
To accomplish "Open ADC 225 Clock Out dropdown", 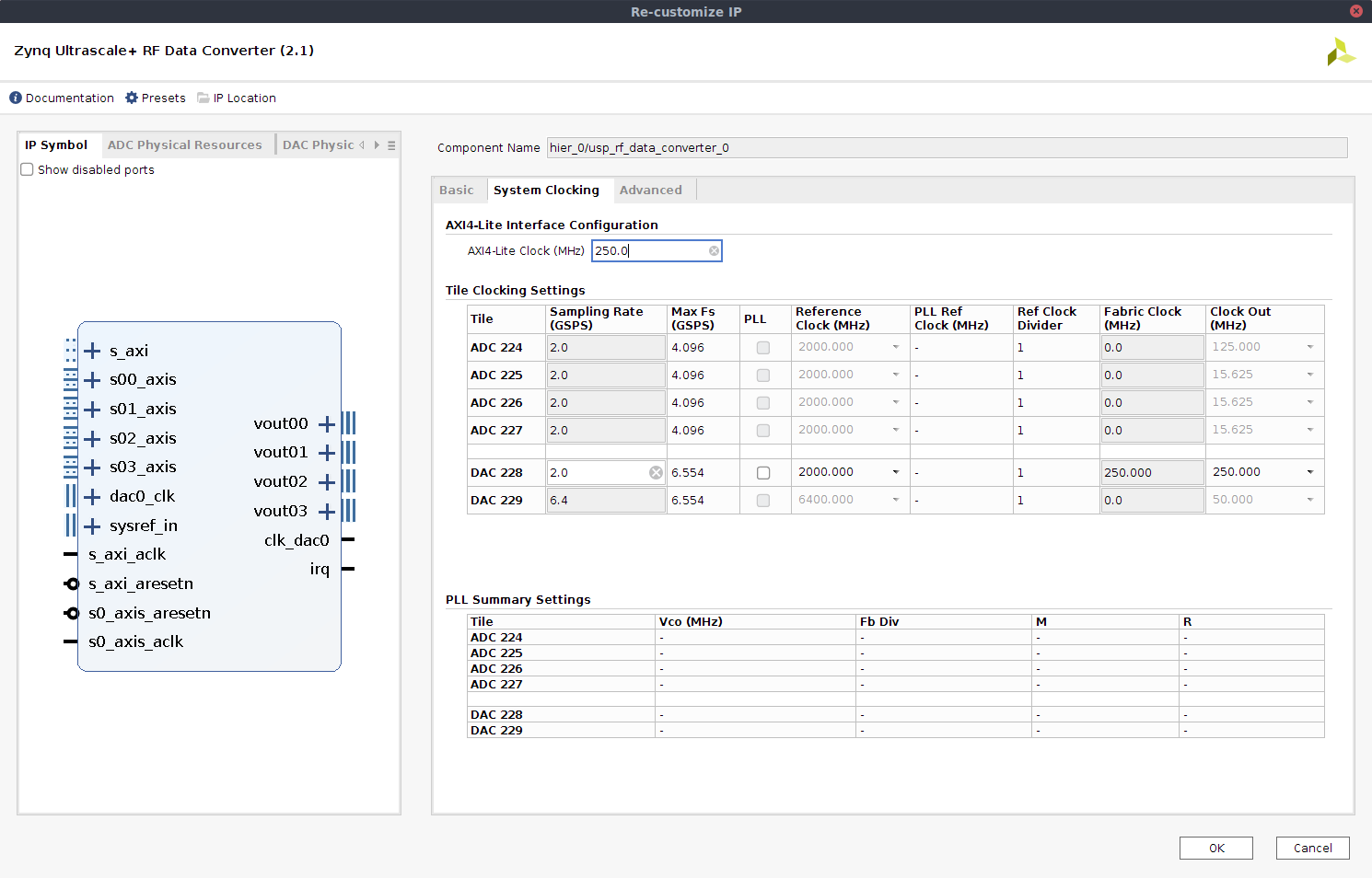I will [1310, 375].
